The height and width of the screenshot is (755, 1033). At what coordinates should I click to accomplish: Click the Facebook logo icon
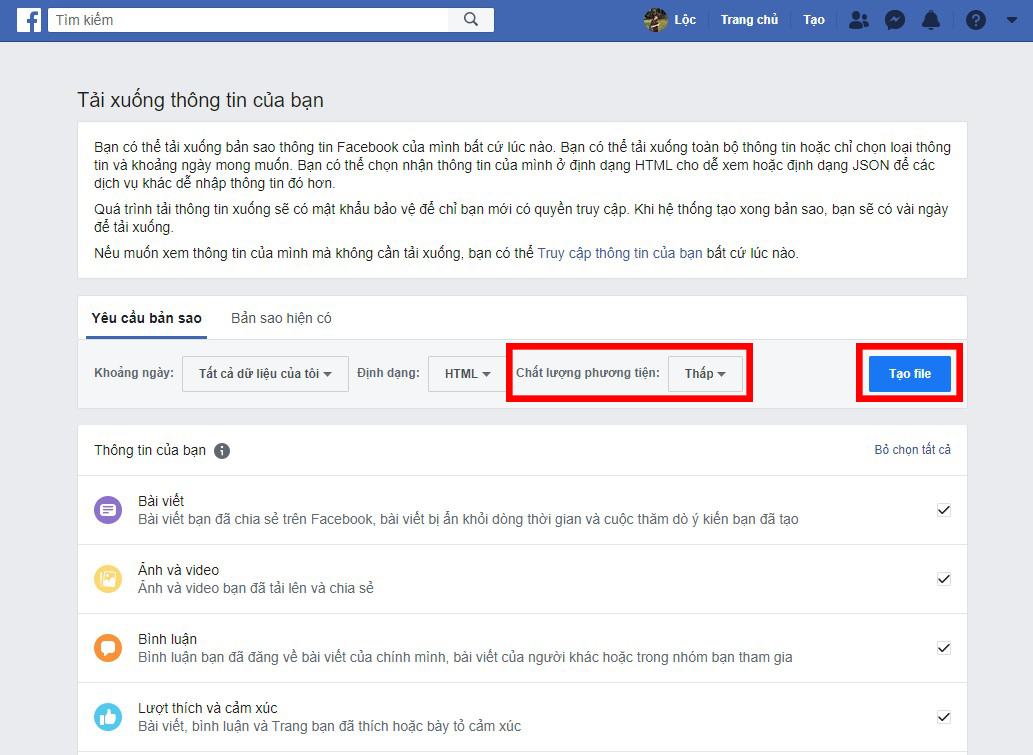[29, 20]
